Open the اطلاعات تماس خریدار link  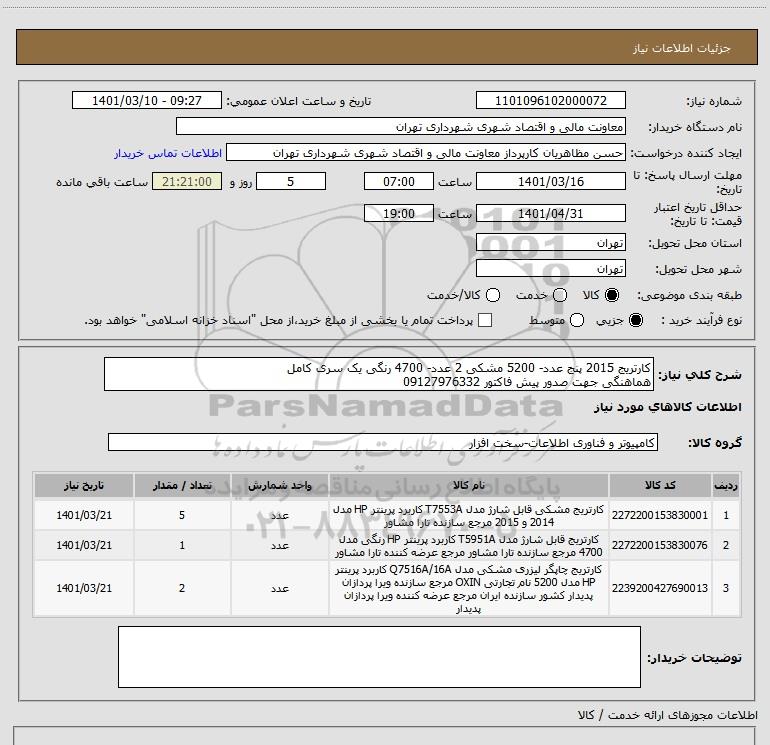click(x=168, y=153)
